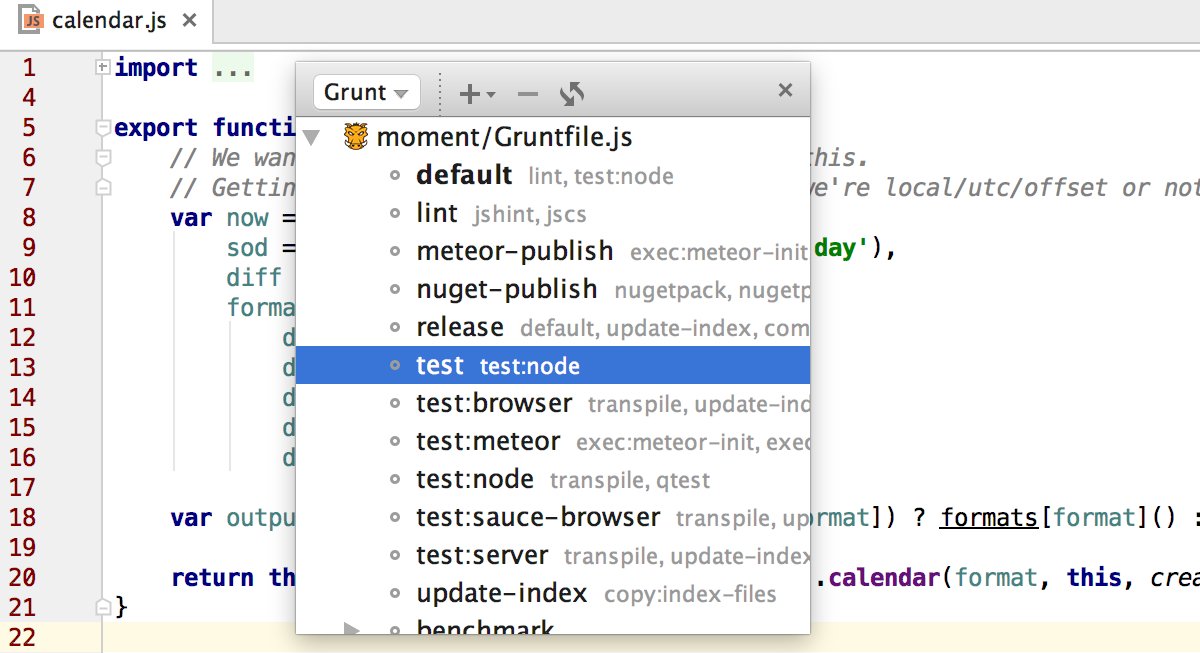
Task: Reload Grunt tasks with refresh icon
Action: (572, 94)
